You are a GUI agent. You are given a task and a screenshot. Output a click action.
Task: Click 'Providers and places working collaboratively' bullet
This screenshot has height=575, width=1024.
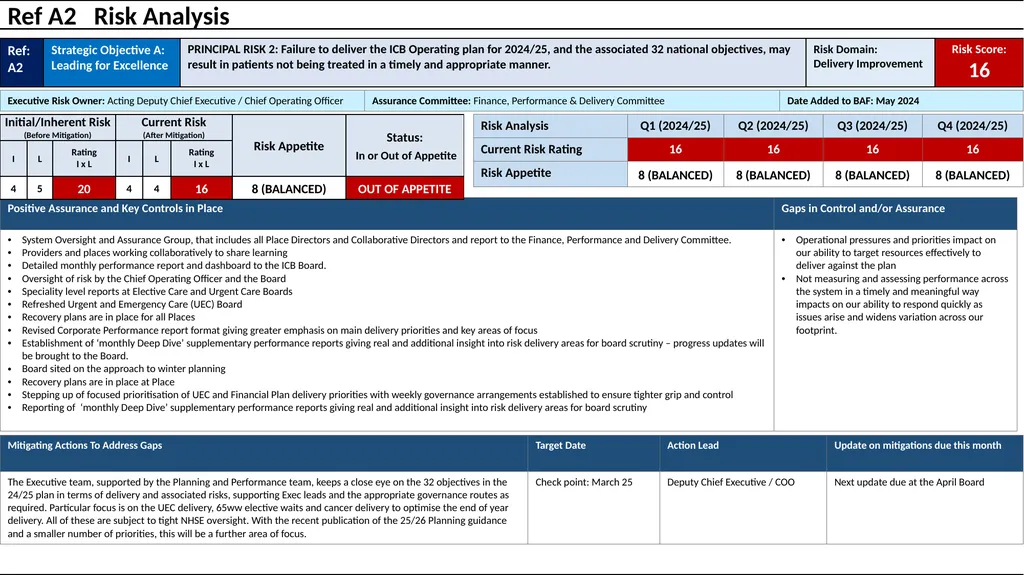point(155,252)
